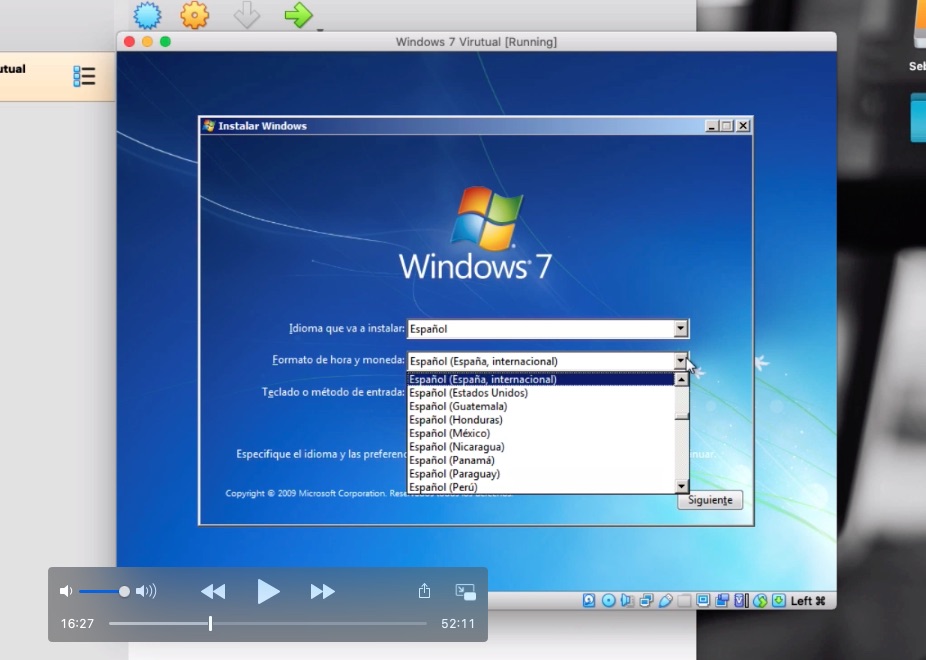Click the green Show arrow icon
Viewport: 926px width, 660px height.
click(298, 15)
